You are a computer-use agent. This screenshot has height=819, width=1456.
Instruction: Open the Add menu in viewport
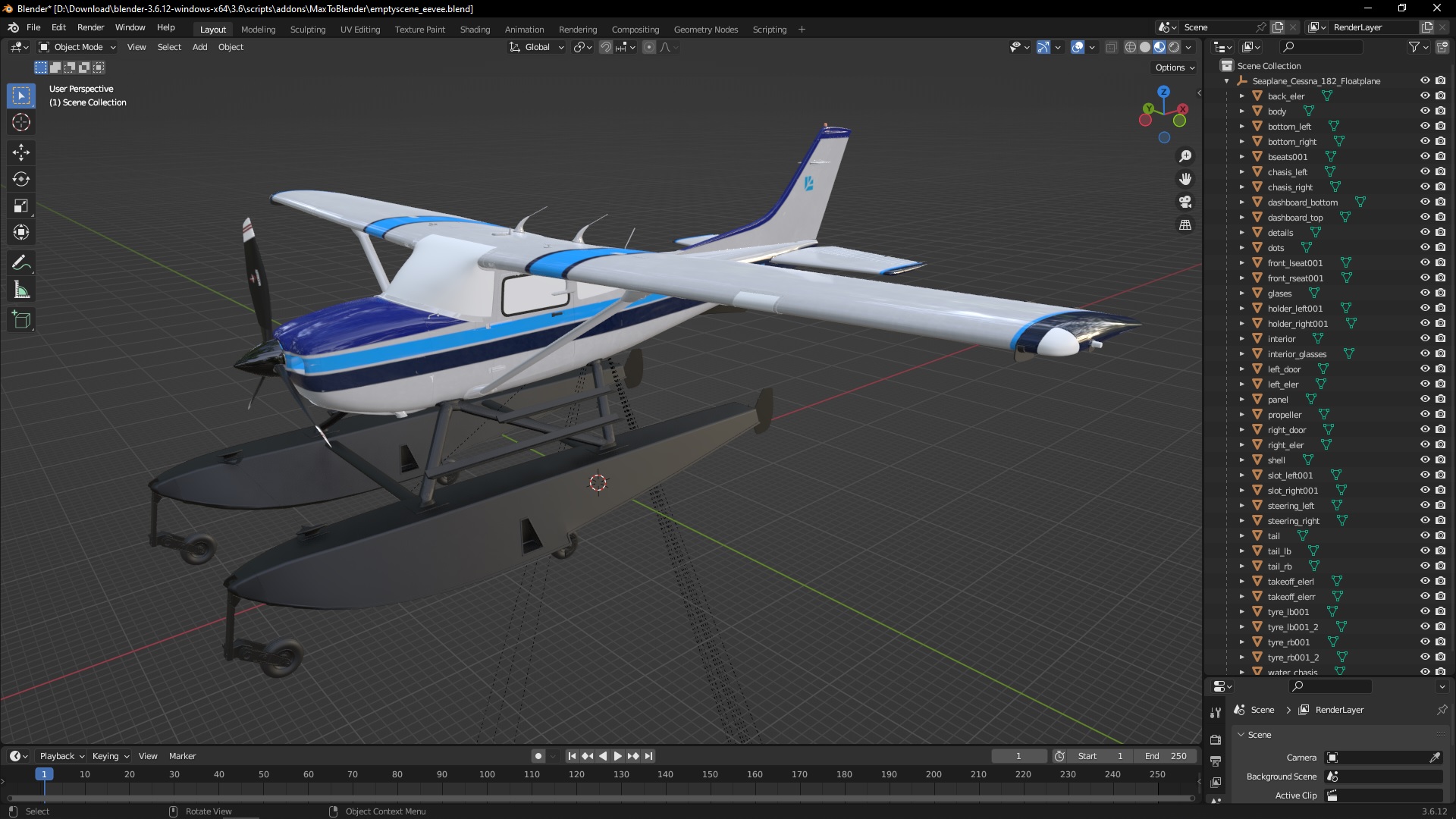[x=199, y=47]
